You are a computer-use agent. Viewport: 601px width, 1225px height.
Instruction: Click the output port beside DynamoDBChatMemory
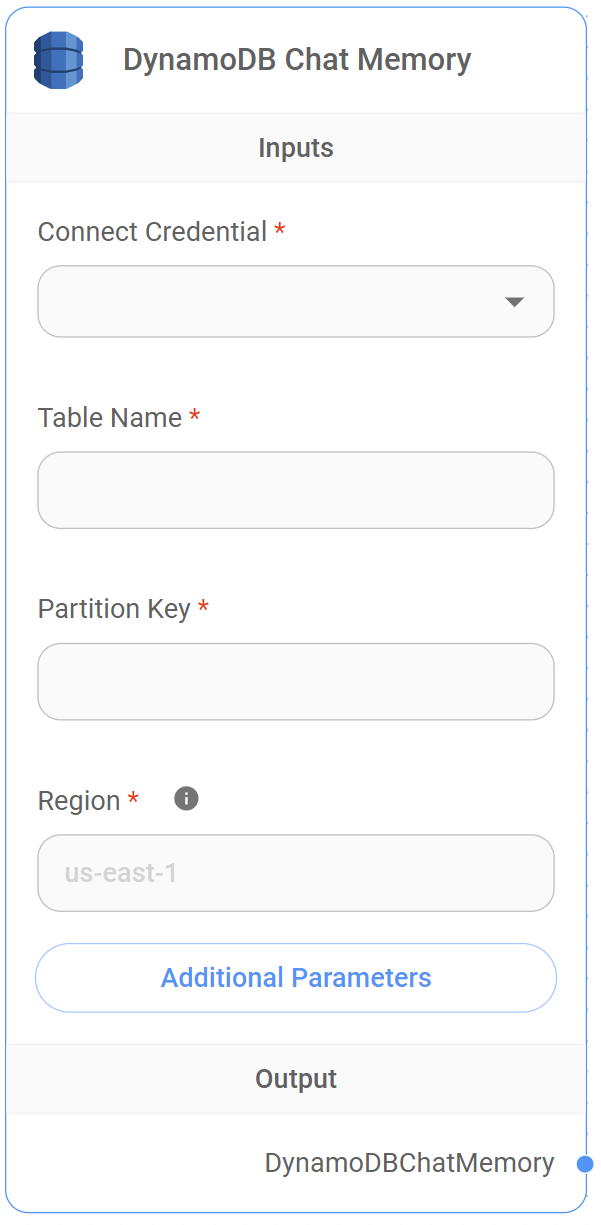[585, 1163]
